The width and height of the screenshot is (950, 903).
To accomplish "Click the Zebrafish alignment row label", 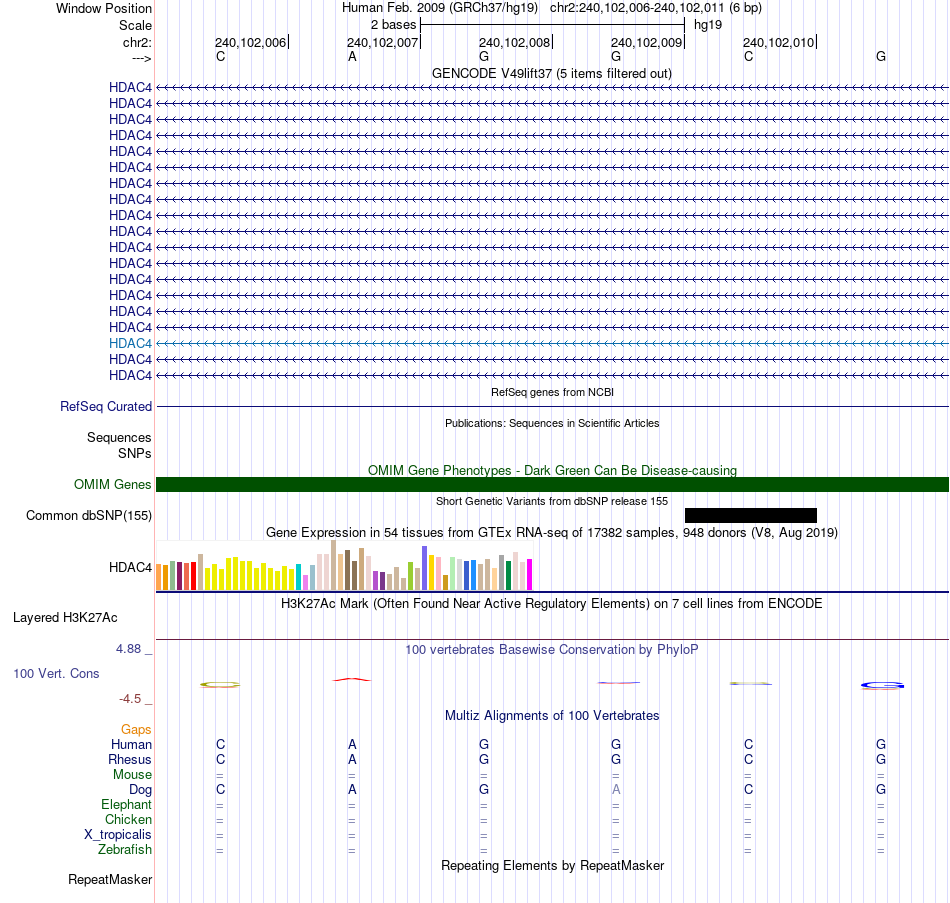I will click(x=125, y=850).
